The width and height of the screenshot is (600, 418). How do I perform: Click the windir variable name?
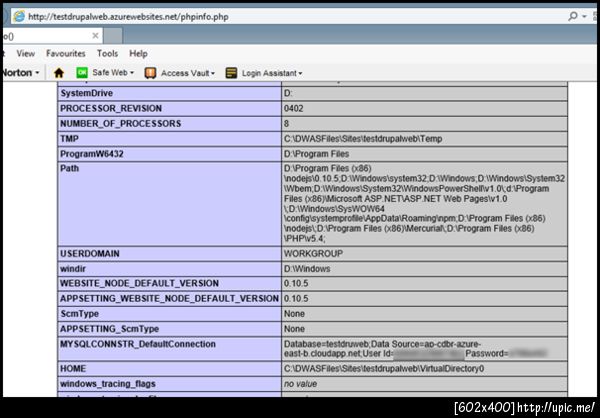pos(73,269)
